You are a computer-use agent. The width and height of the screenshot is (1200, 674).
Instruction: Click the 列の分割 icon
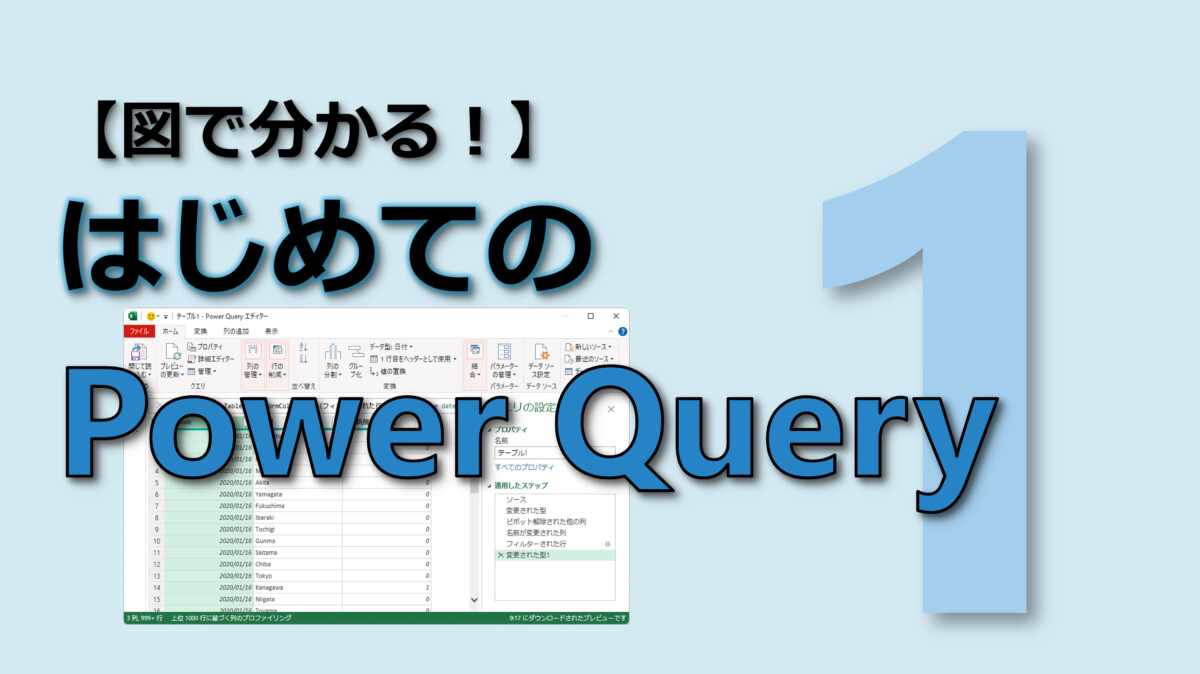coord(332,352)
